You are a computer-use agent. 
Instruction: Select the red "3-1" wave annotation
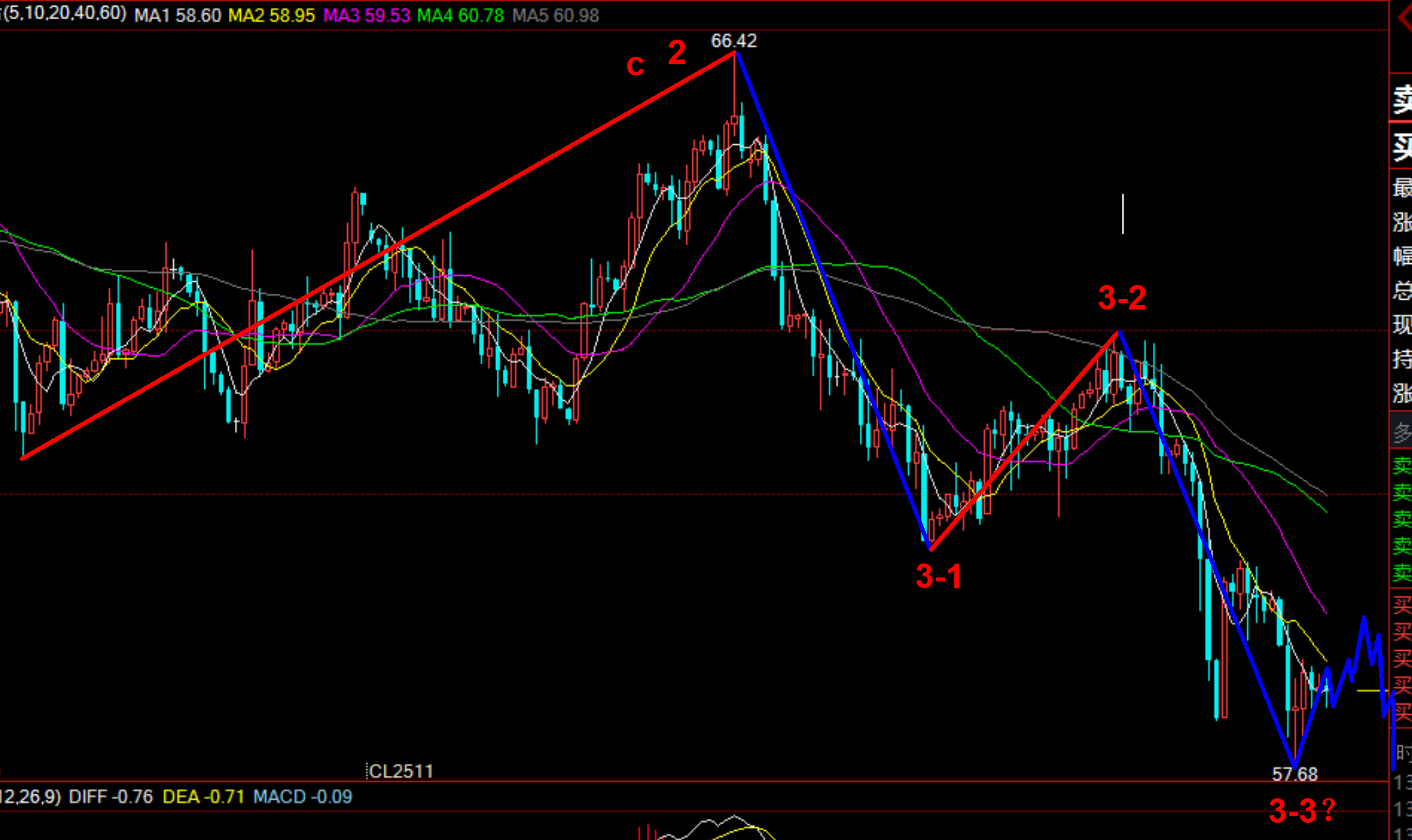coord(938,577)
